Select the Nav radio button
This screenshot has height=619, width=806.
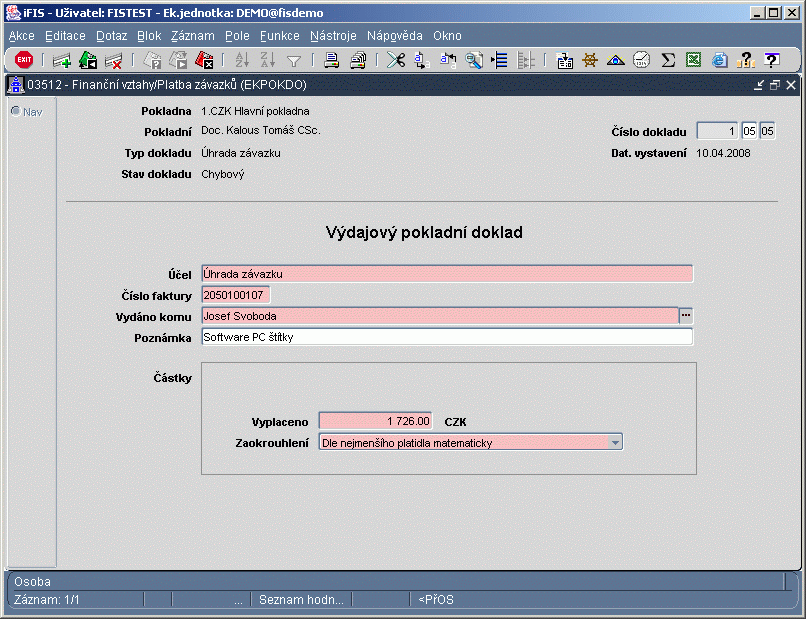(x=15, y=111)
